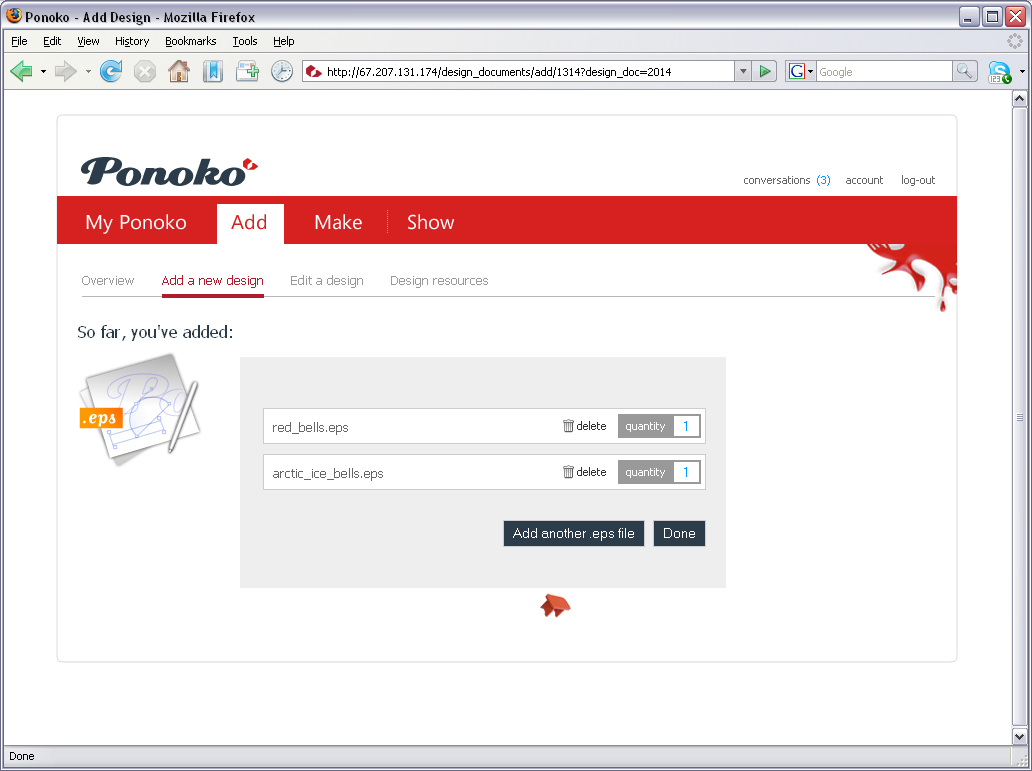Click the Firefox icon in the title bar

[14, 15]
